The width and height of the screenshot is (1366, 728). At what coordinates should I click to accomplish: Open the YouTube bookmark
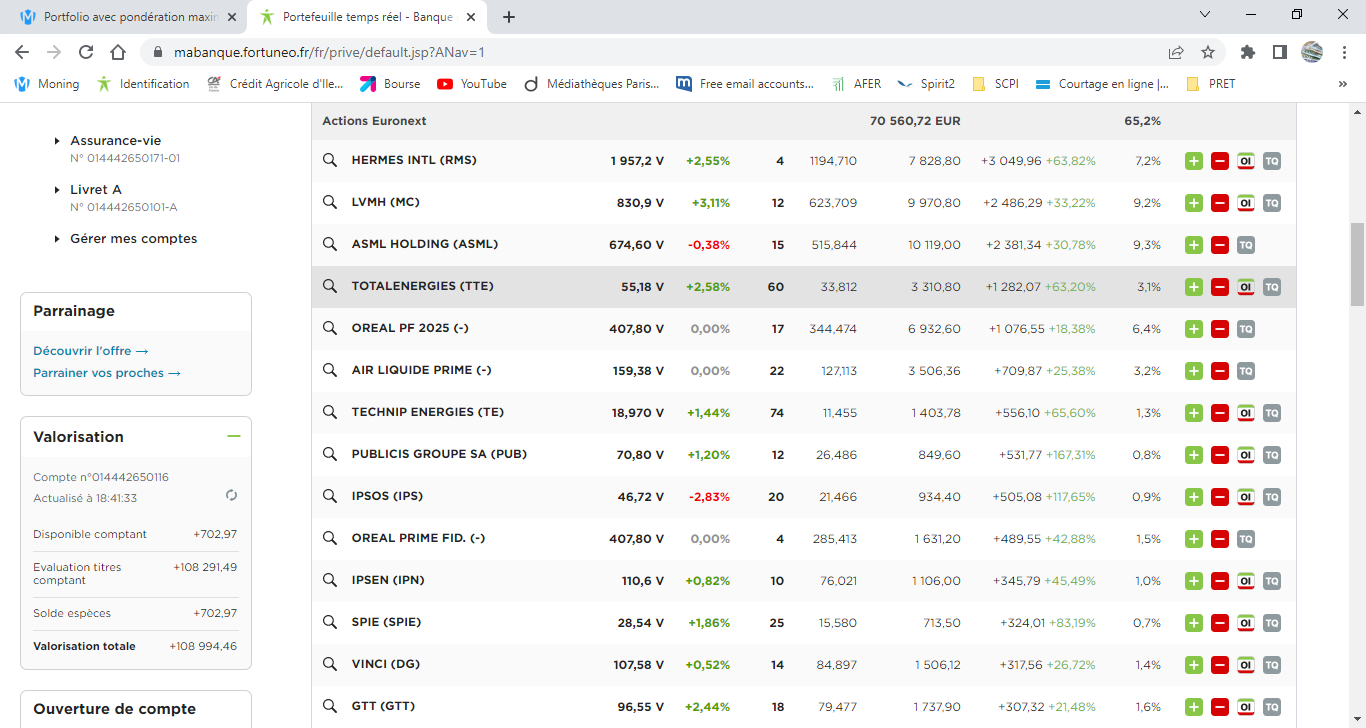click(x=472, y=84)
